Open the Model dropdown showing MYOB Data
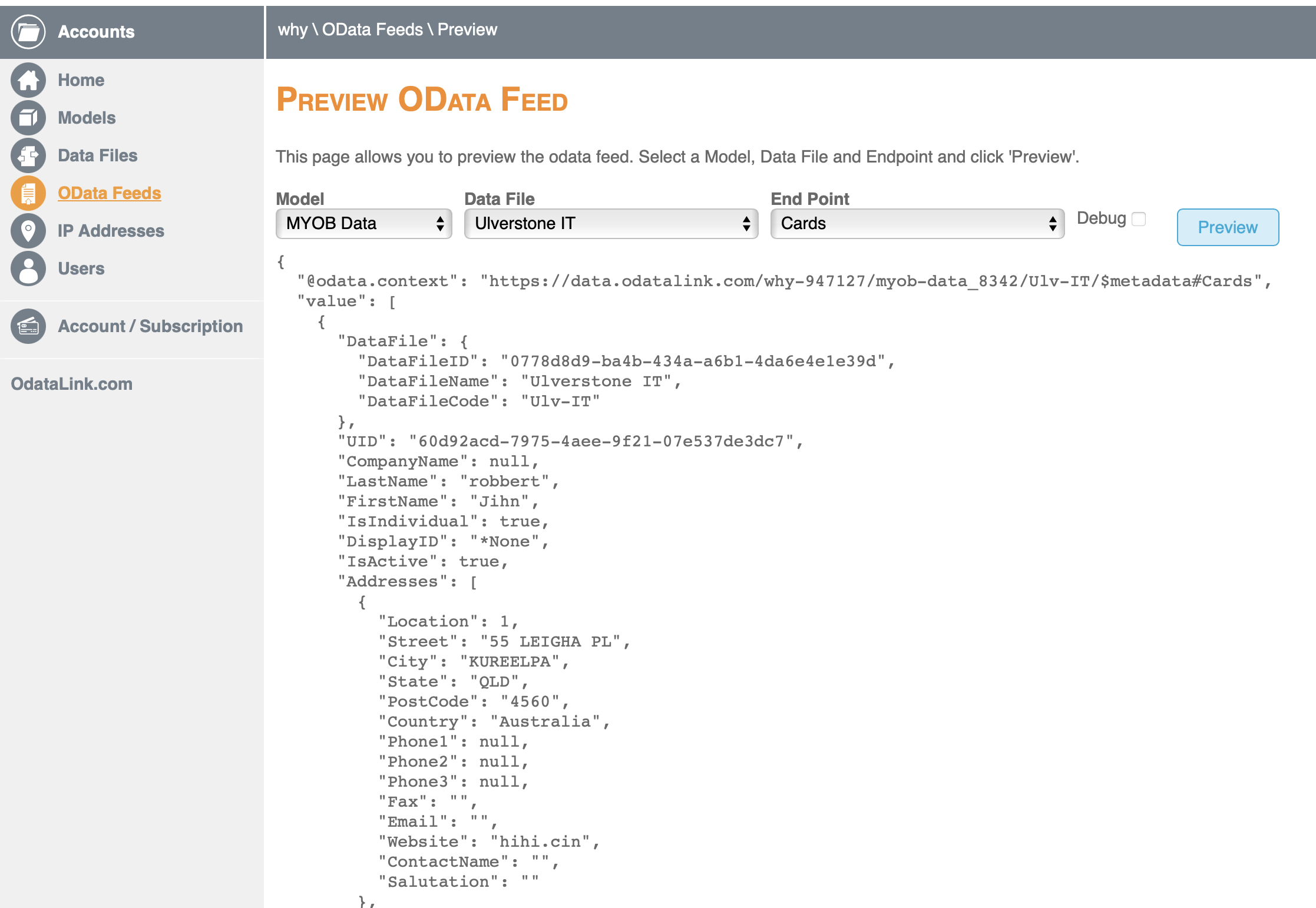The image size is (1316, 908). pos(363,224)
